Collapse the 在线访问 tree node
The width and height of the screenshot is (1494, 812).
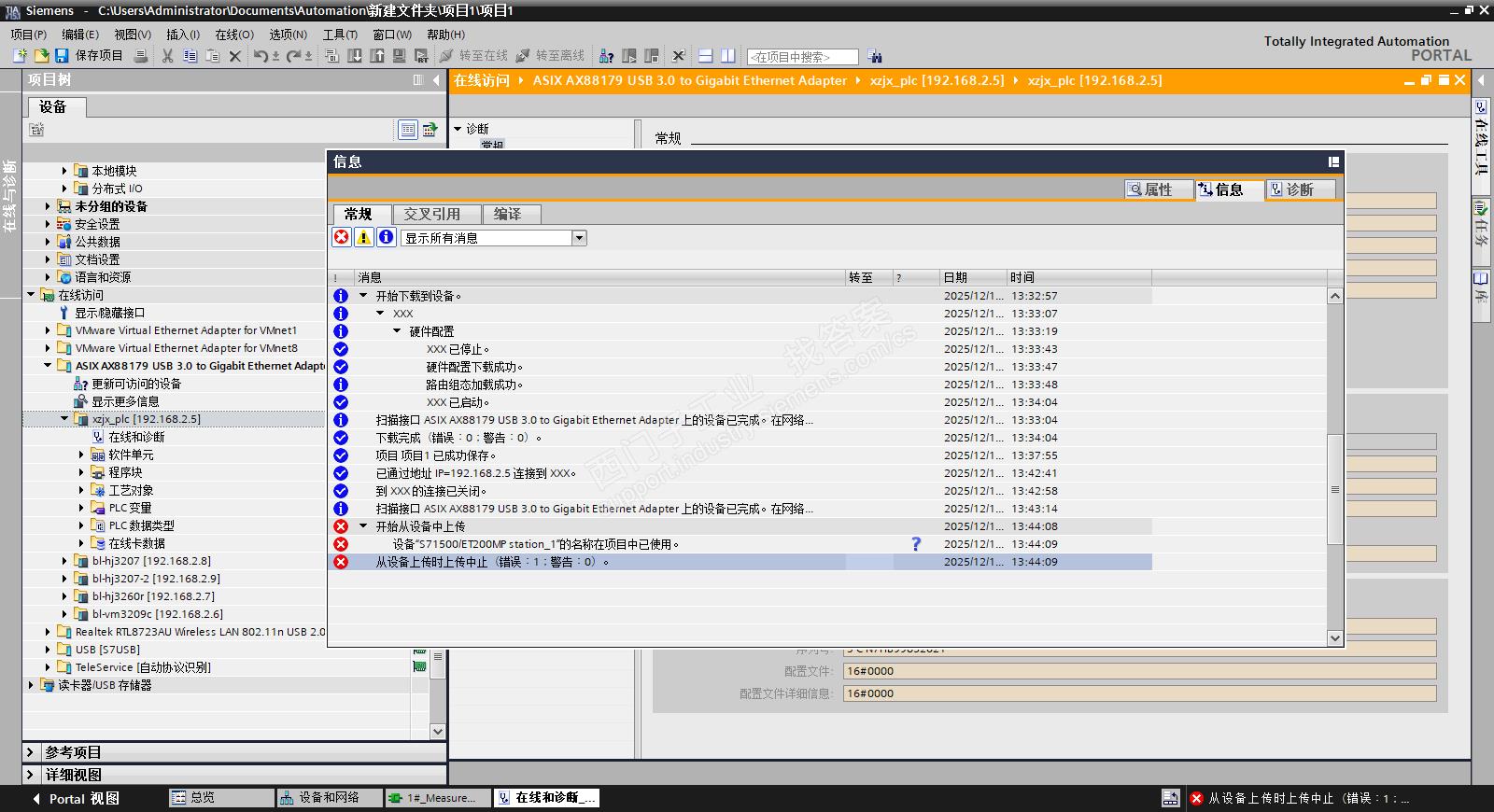[31, 295]
